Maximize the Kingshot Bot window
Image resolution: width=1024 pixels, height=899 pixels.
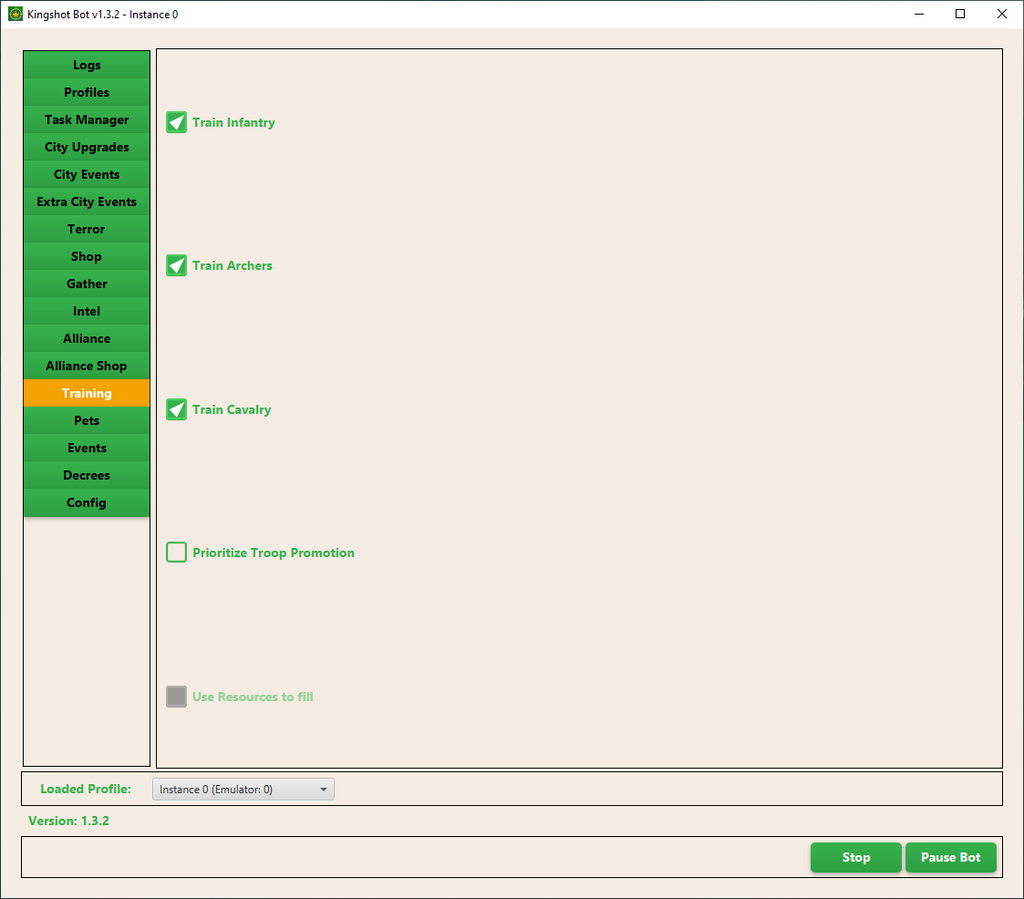(960, 14)
